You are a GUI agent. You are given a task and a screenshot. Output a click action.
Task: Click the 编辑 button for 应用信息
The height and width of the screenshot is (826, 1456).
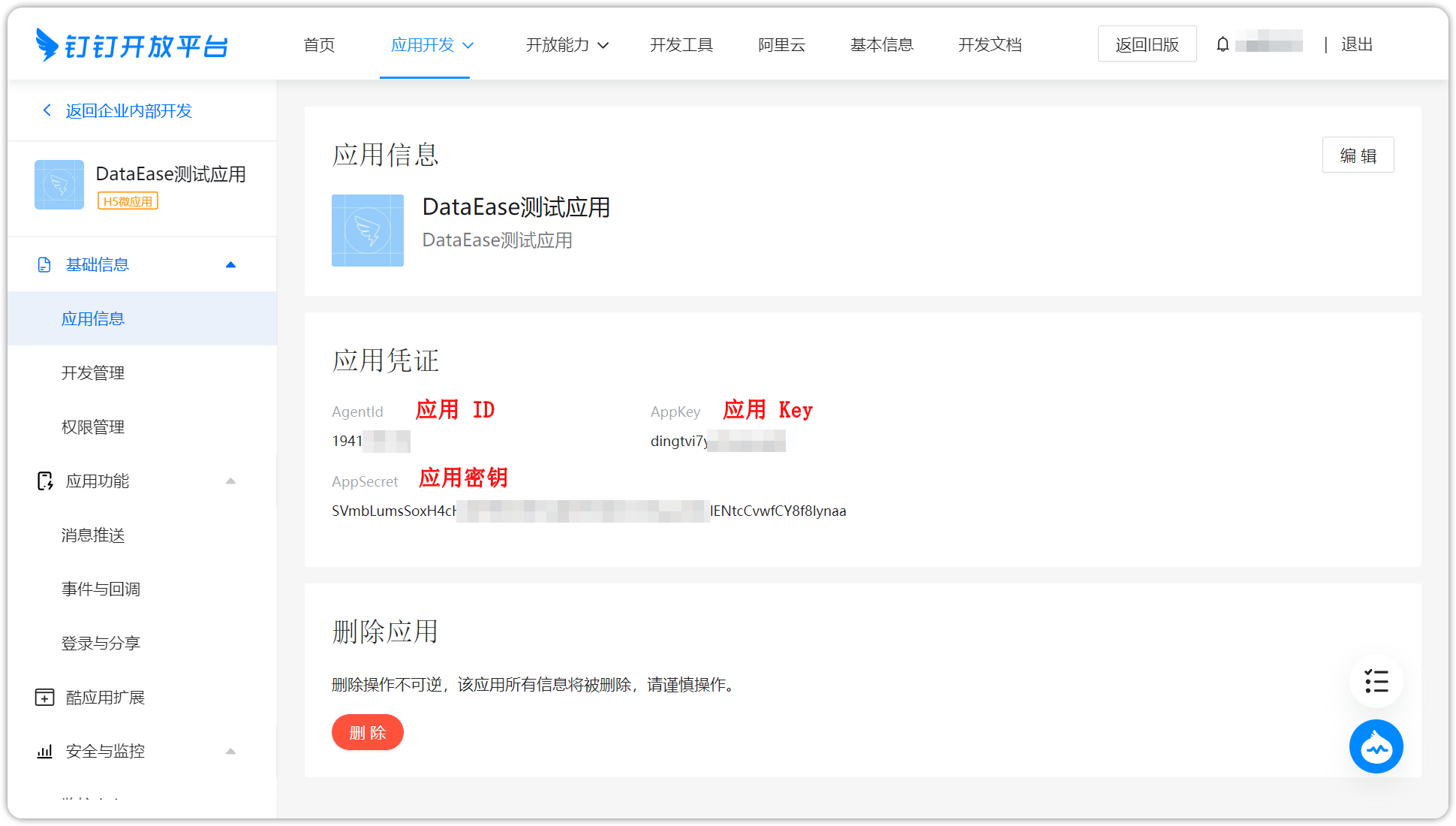click(x=1358, y=155)
